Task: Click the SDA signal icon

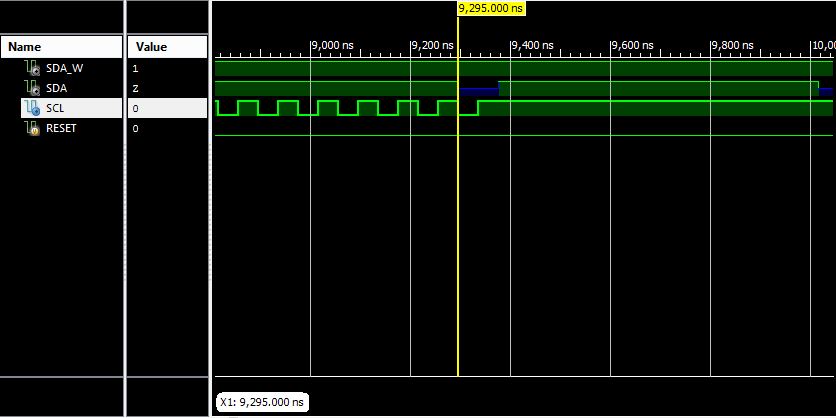Action: click(31, 89)
